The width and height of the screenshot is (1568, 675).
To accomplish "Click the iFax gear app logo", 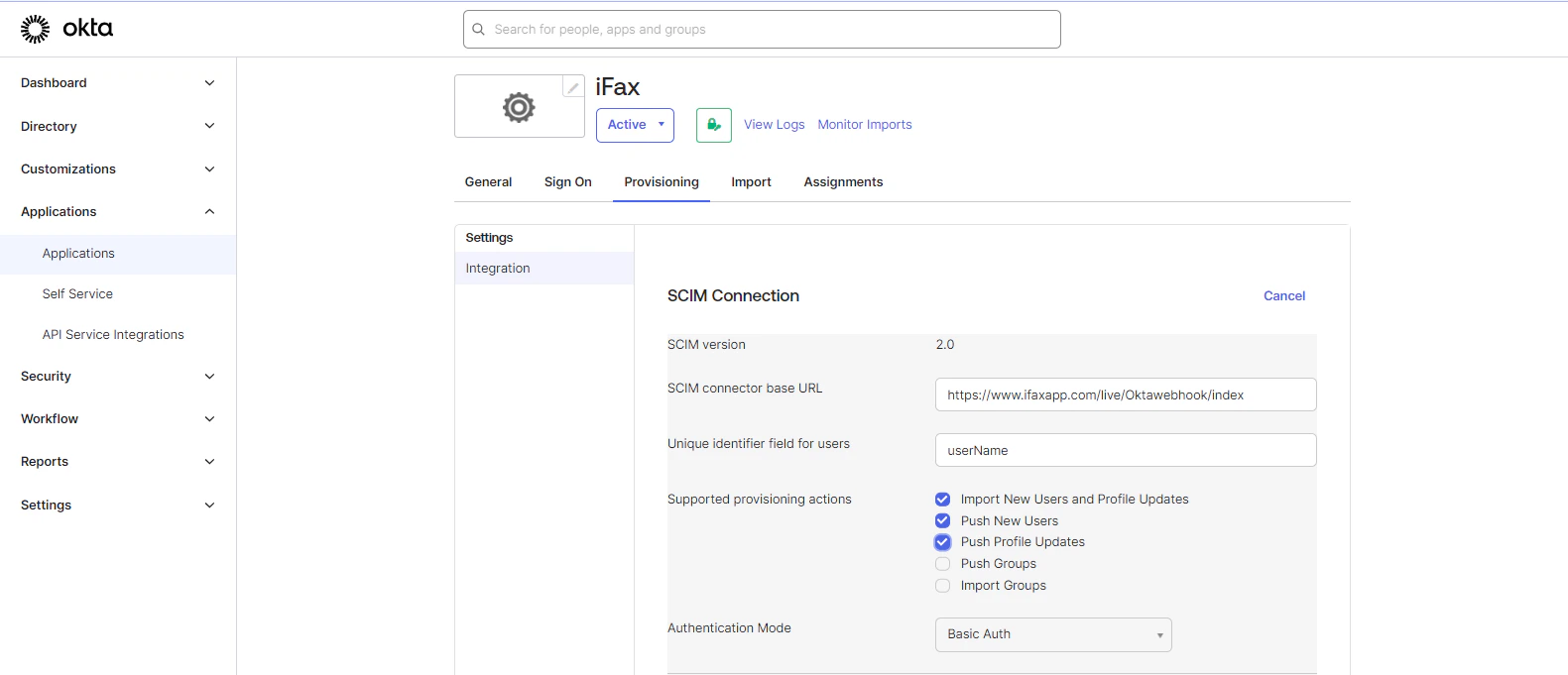I will pyautogui.click(x=519, y=107).
